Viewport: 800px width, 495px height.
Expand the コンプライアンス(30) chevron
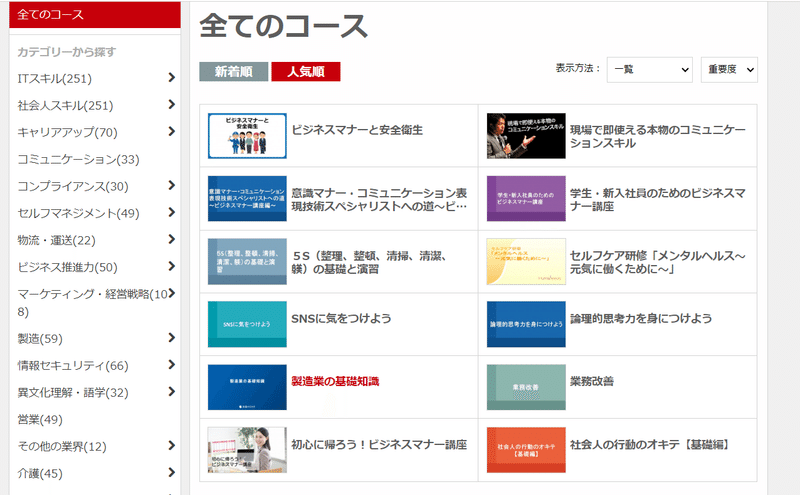[171, 185]
